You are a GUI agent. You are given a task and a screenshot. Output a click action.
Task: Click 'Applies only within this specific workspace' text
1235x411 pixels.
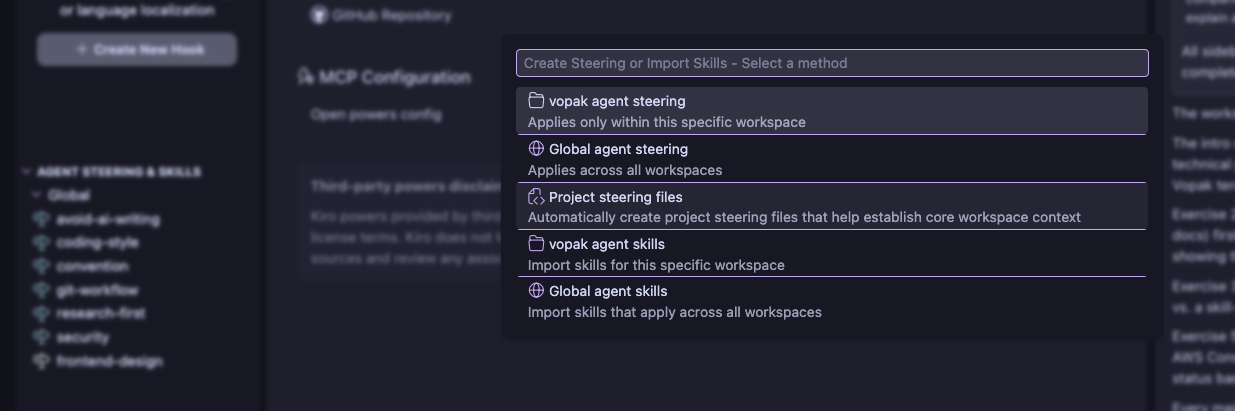pyautogui.click(x=666, y=122)
